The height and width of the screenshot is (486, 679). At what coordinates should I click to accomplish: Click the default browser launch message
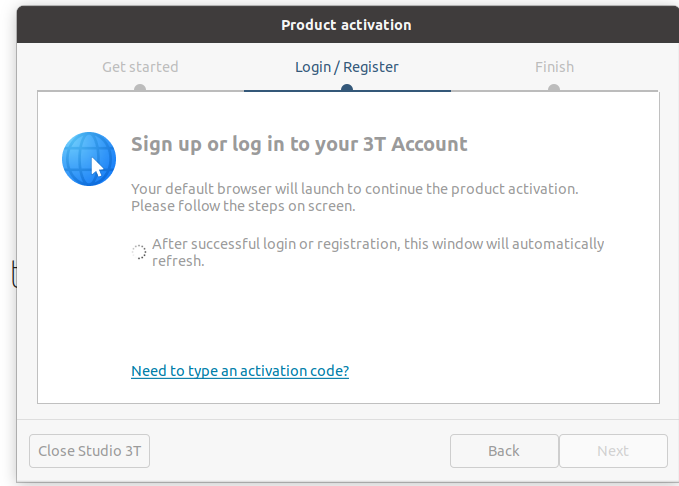click(x=355, y=188)
